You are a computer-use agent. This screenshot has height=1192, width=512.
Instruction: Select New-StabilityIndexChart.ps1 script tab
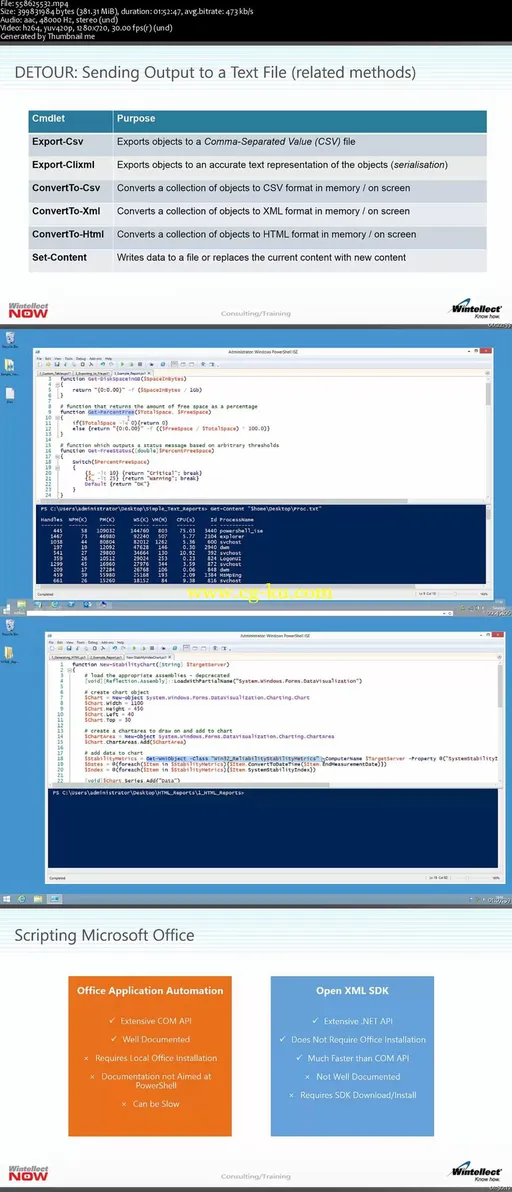[146, 658]
